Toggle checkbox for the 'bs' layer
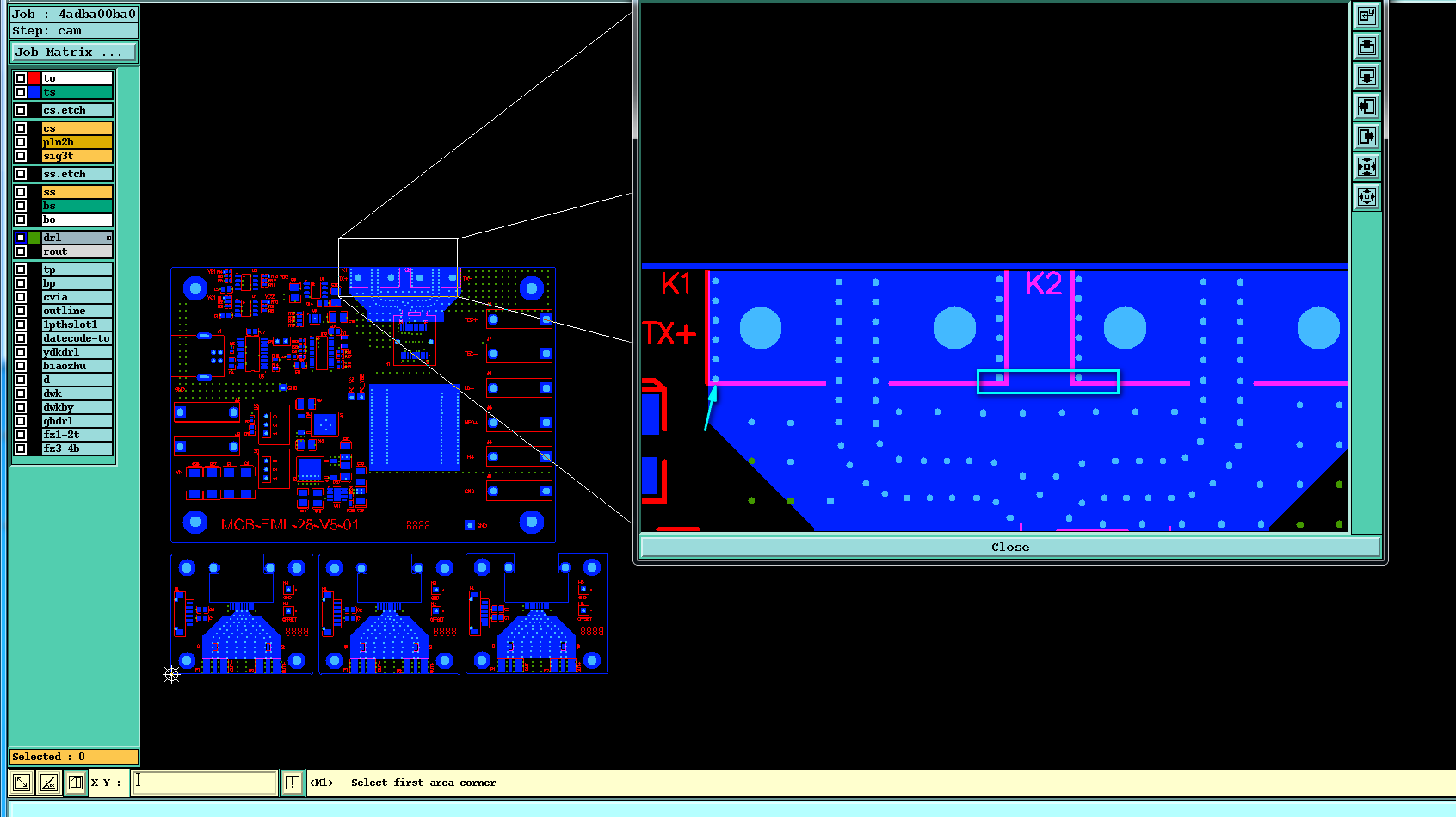 (21, 206)
